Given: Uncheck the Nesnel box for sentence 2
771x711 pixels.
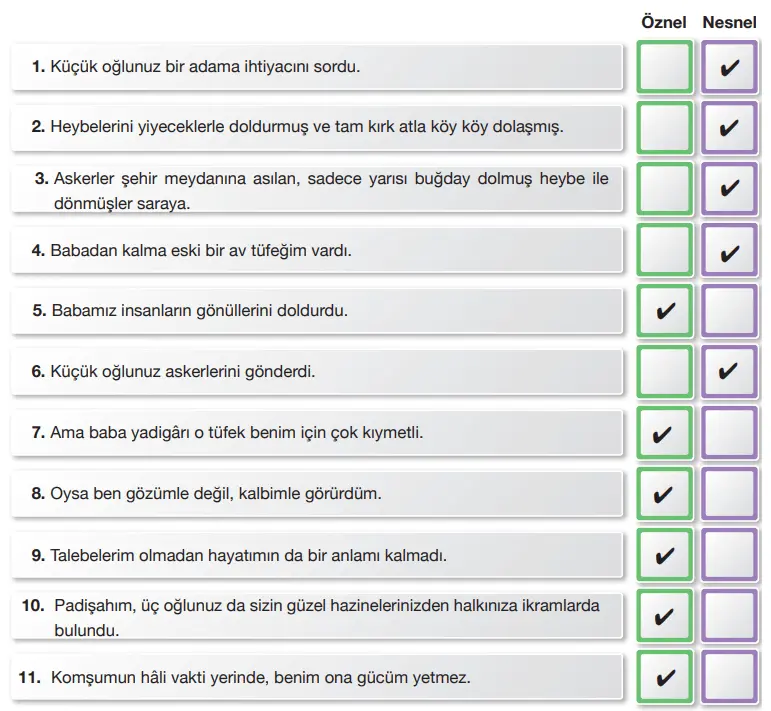Looking at the screenshot, I should click(729, 128).
